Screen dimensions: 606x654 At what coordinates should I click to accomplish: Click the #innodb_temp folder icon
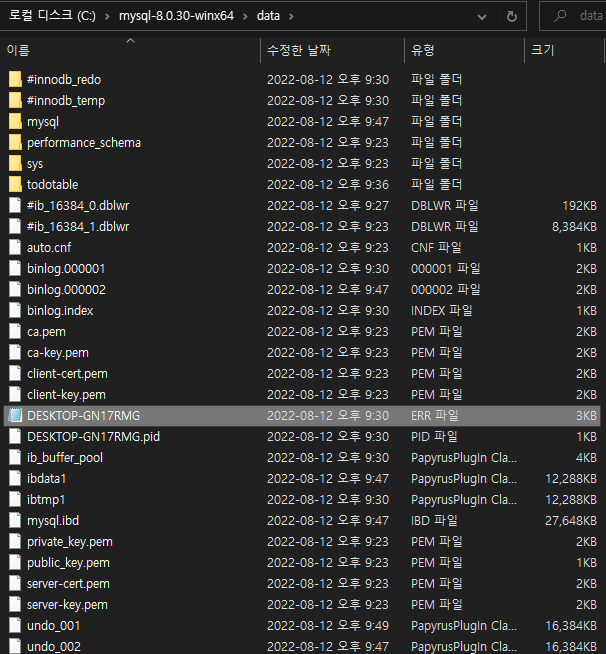pyautogui.click(x=15, y=100)
